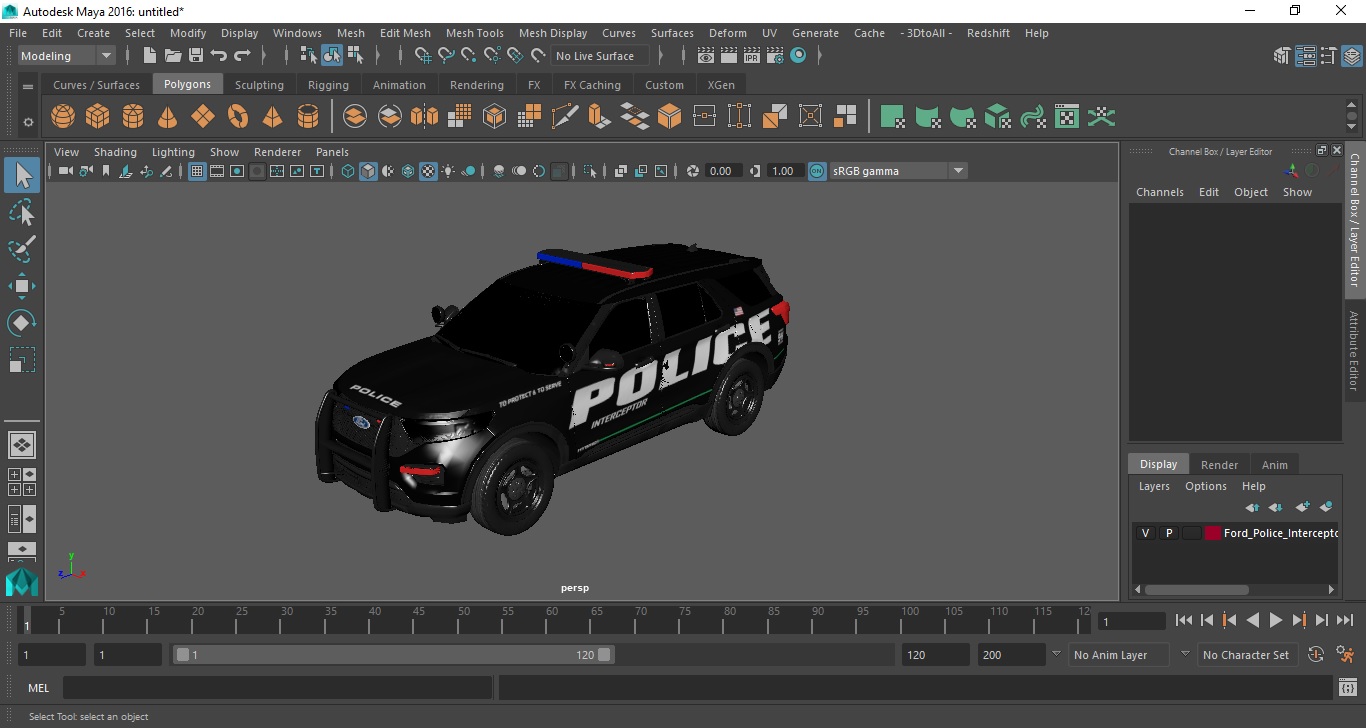Create a polygon cube from the shelf
Screen dimensions: 1366x728
[x=98, y=117]
